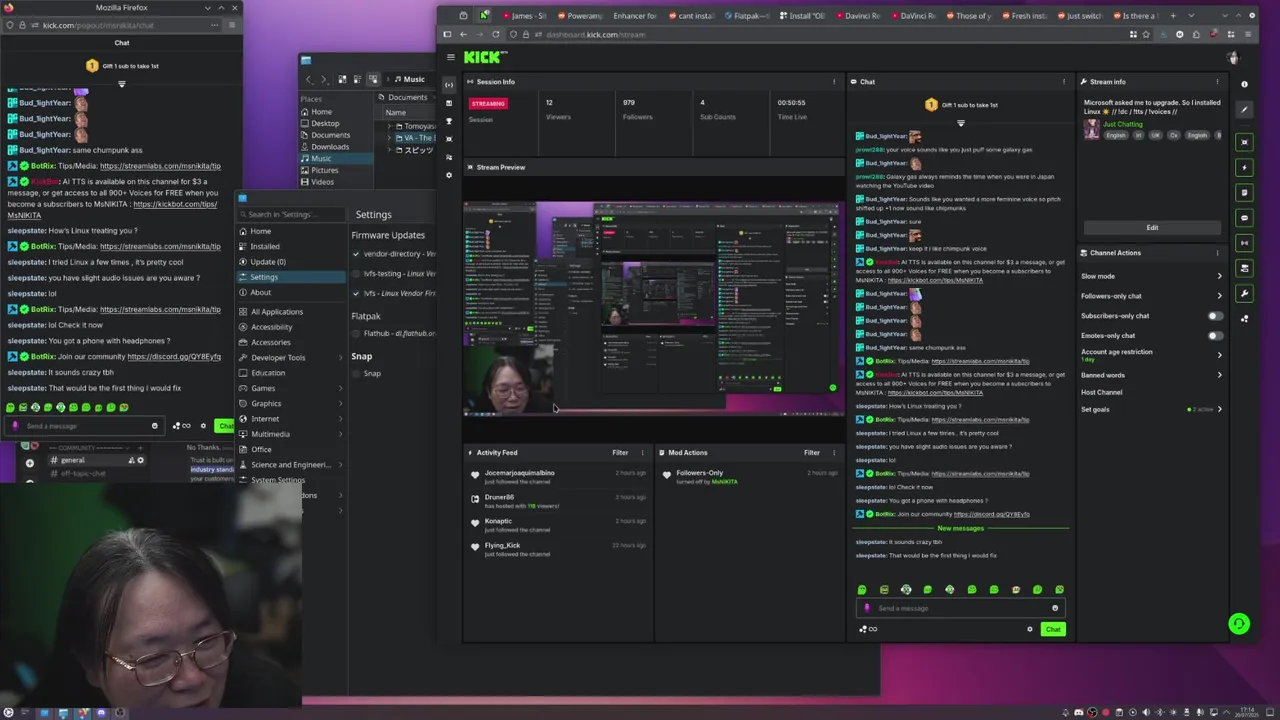Open the profile avatar in Kick dashboard
The image size is (1280, 720).
pyautogui.click(x=1233, y=58)
